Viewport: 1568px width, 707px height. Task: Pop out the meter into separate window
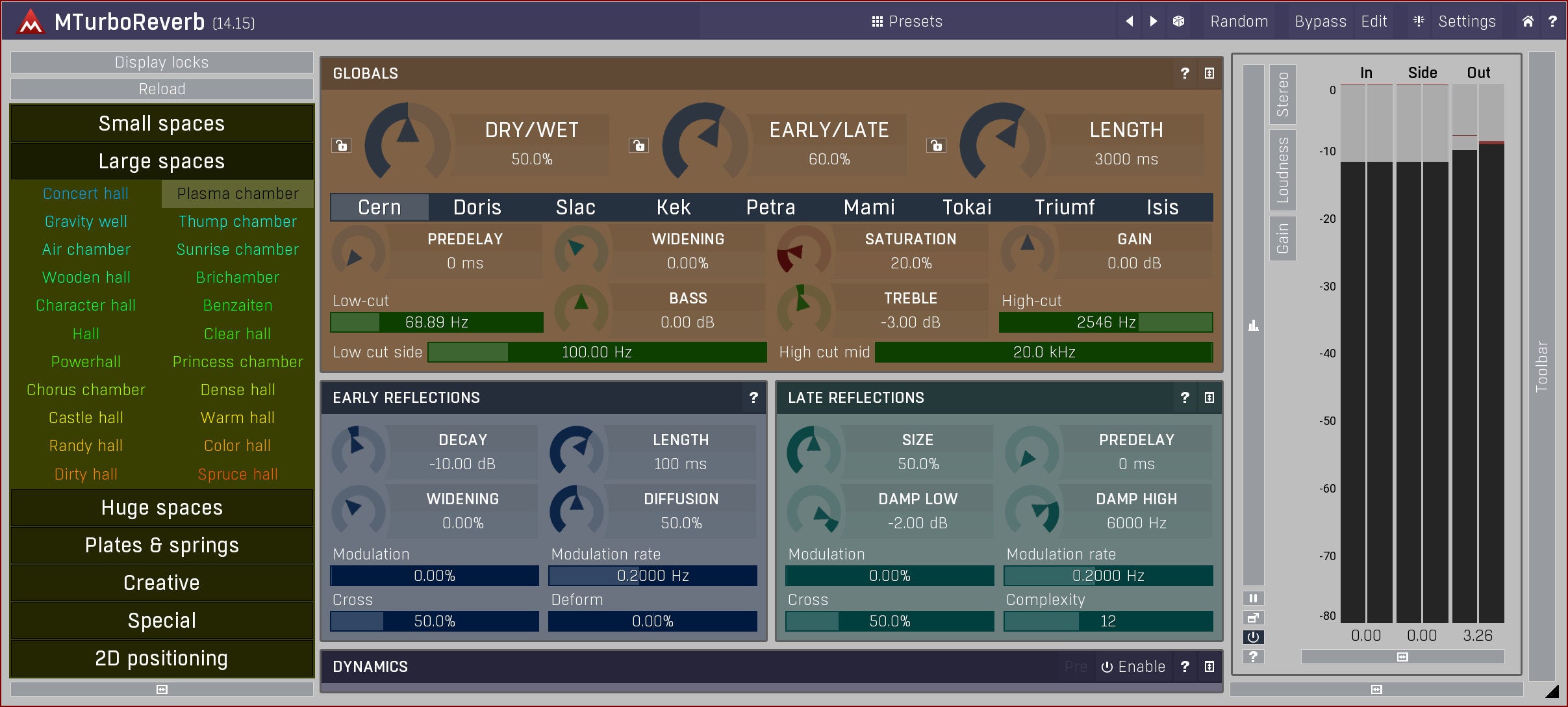coord(1253,617)
